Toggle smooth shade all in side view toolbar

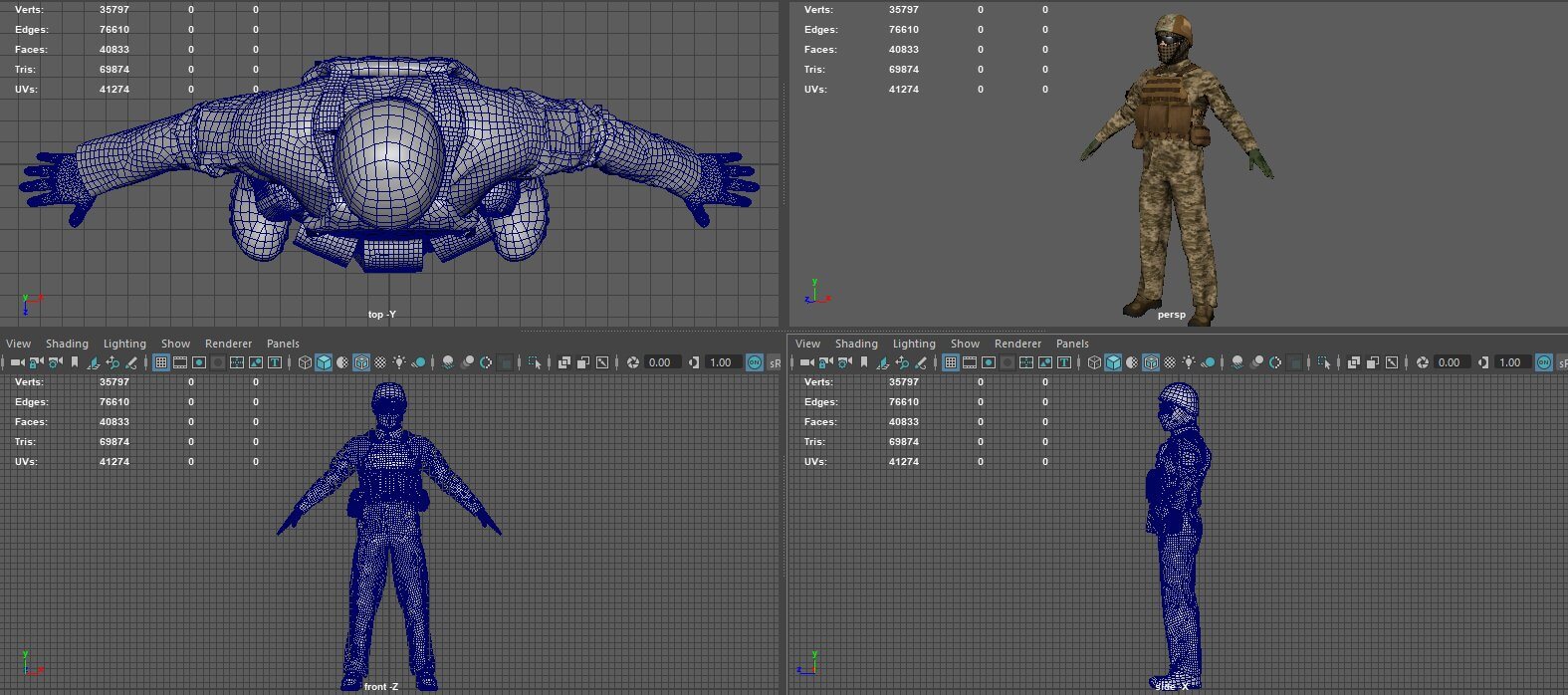point(1113,362)
